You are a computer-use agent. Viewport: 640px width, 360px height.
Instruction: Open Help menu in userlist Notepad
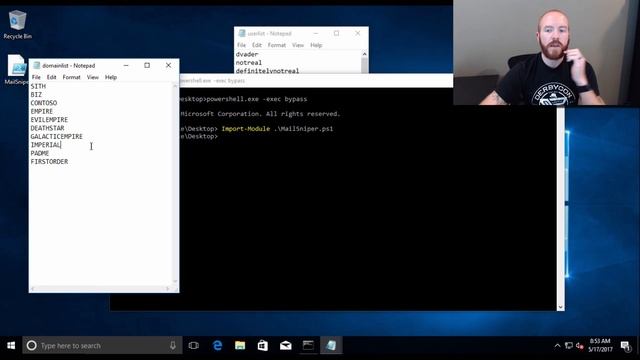click(x=316, y=45)
